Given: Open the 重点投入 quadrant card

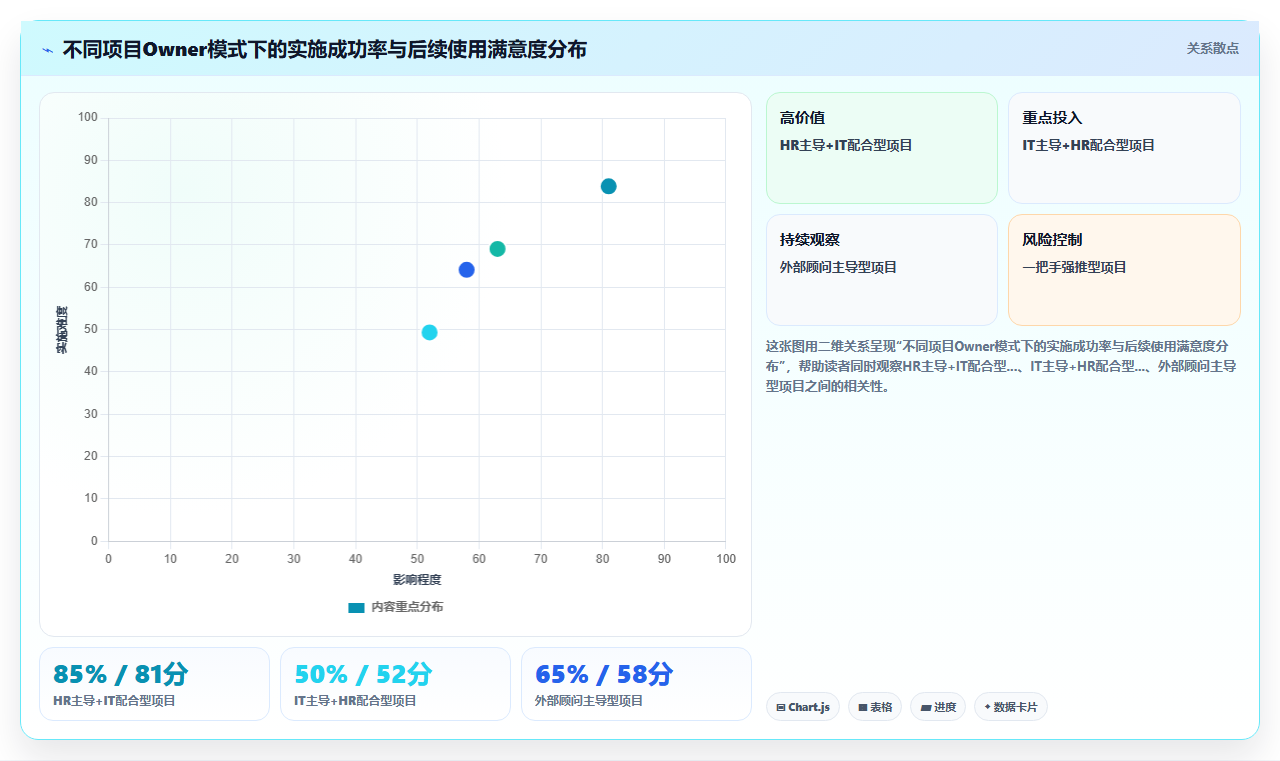Looking at the screenshot, I should click(1124, 148).
